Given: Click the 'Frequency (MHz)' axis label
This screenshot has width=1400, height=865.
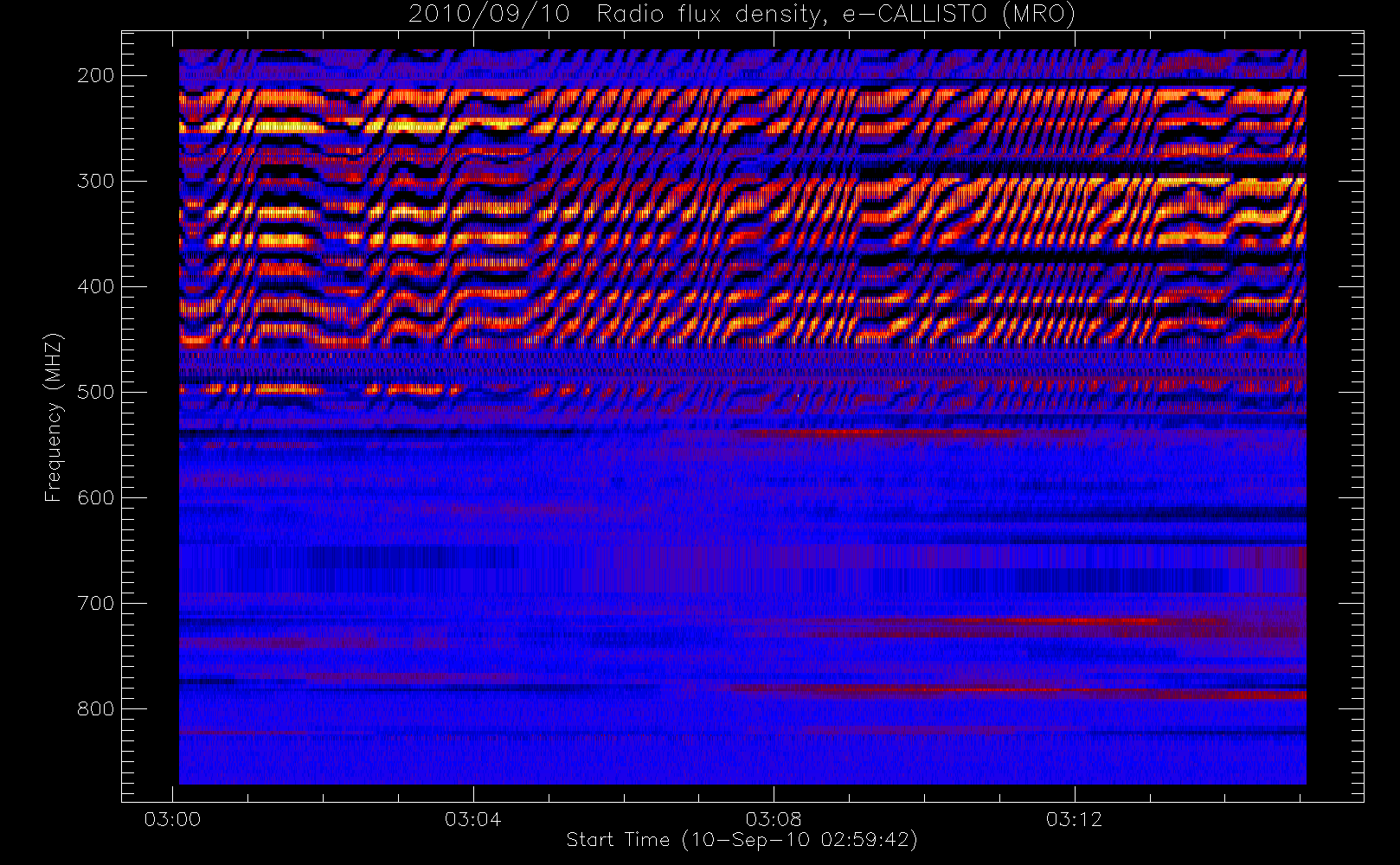Looking at the screenshot, I should pos(54,417).
